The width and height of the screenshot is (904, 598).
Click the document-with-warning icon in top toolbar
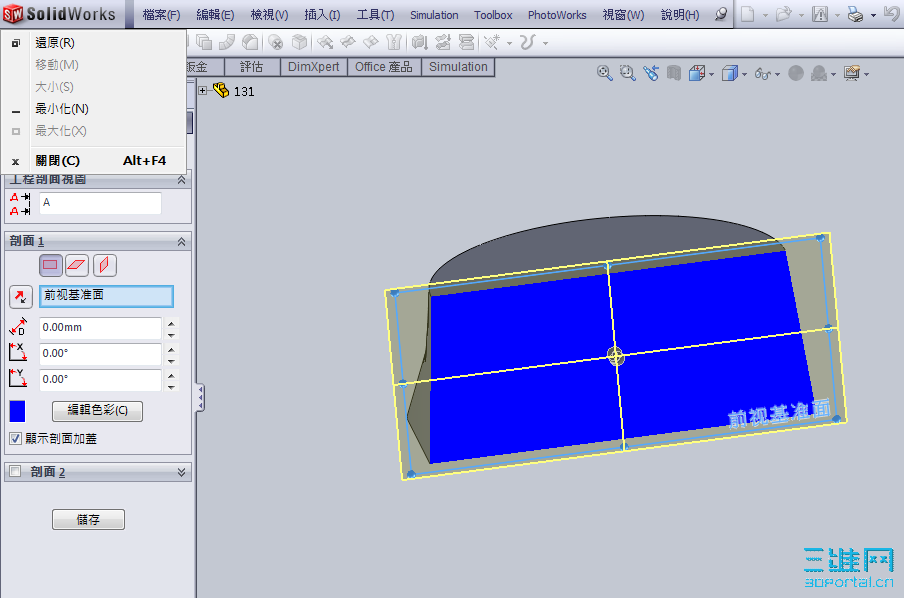[819, 14]
